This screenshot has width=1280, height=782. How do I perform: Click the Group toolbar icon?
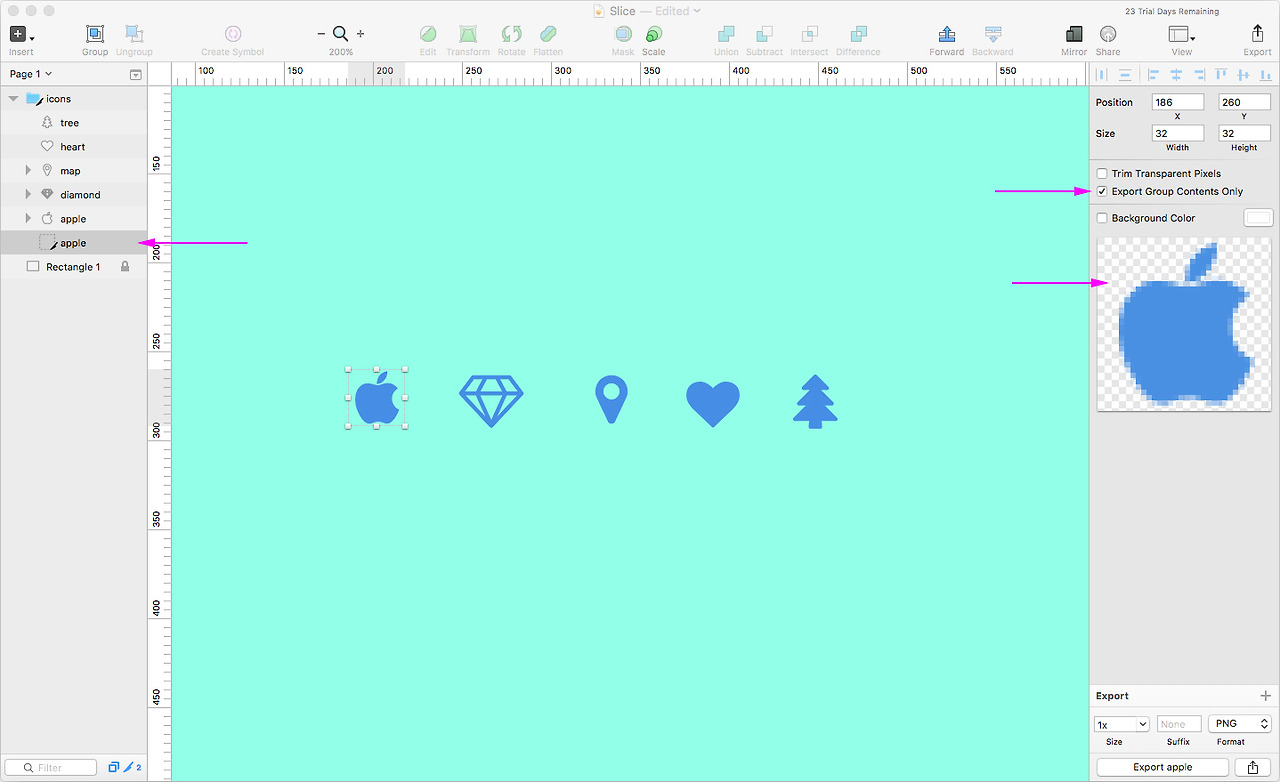point(95,35)
